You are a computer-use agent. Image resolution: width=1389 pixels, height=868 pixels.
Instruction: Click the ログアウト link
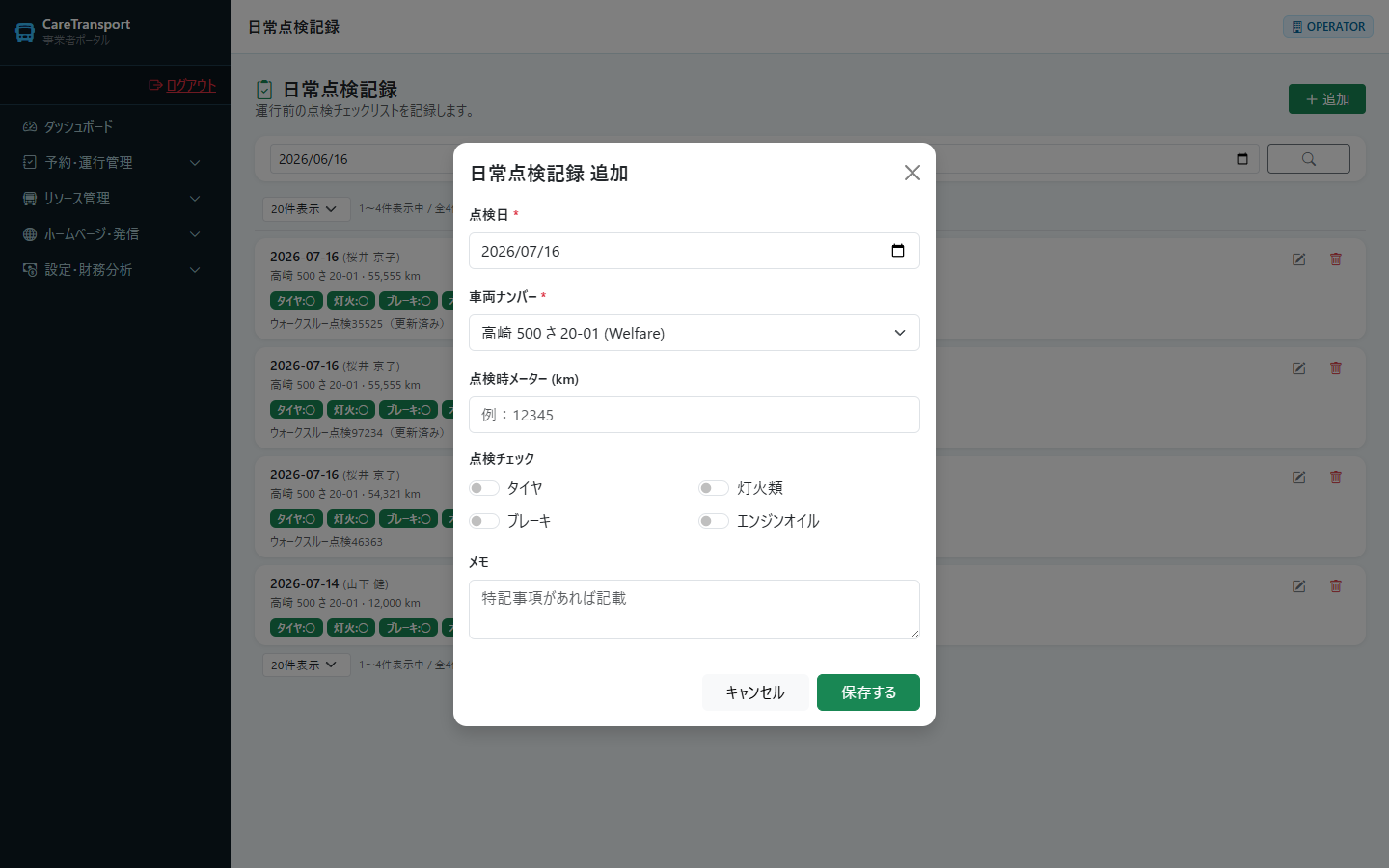click(x=182, y=85)
